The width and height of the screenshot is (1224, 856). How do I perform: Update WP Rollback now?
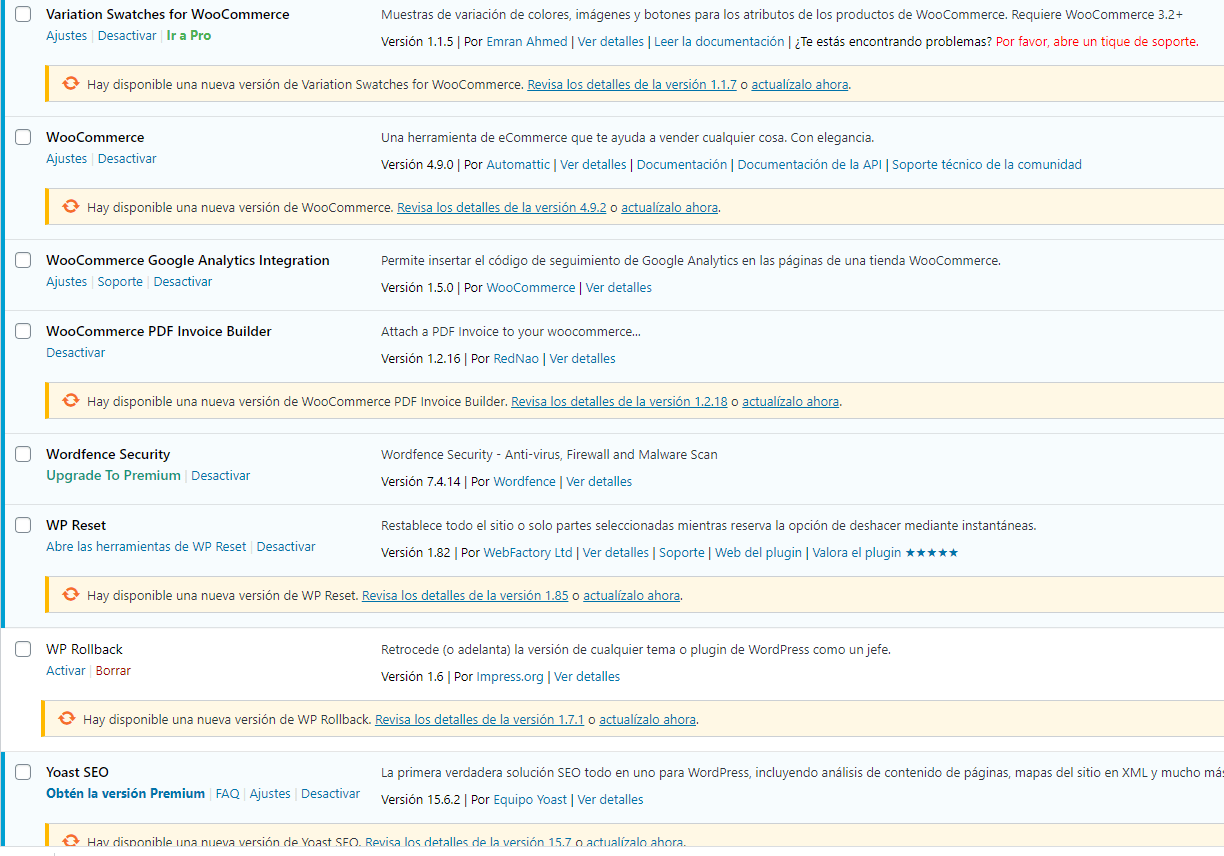647,720
